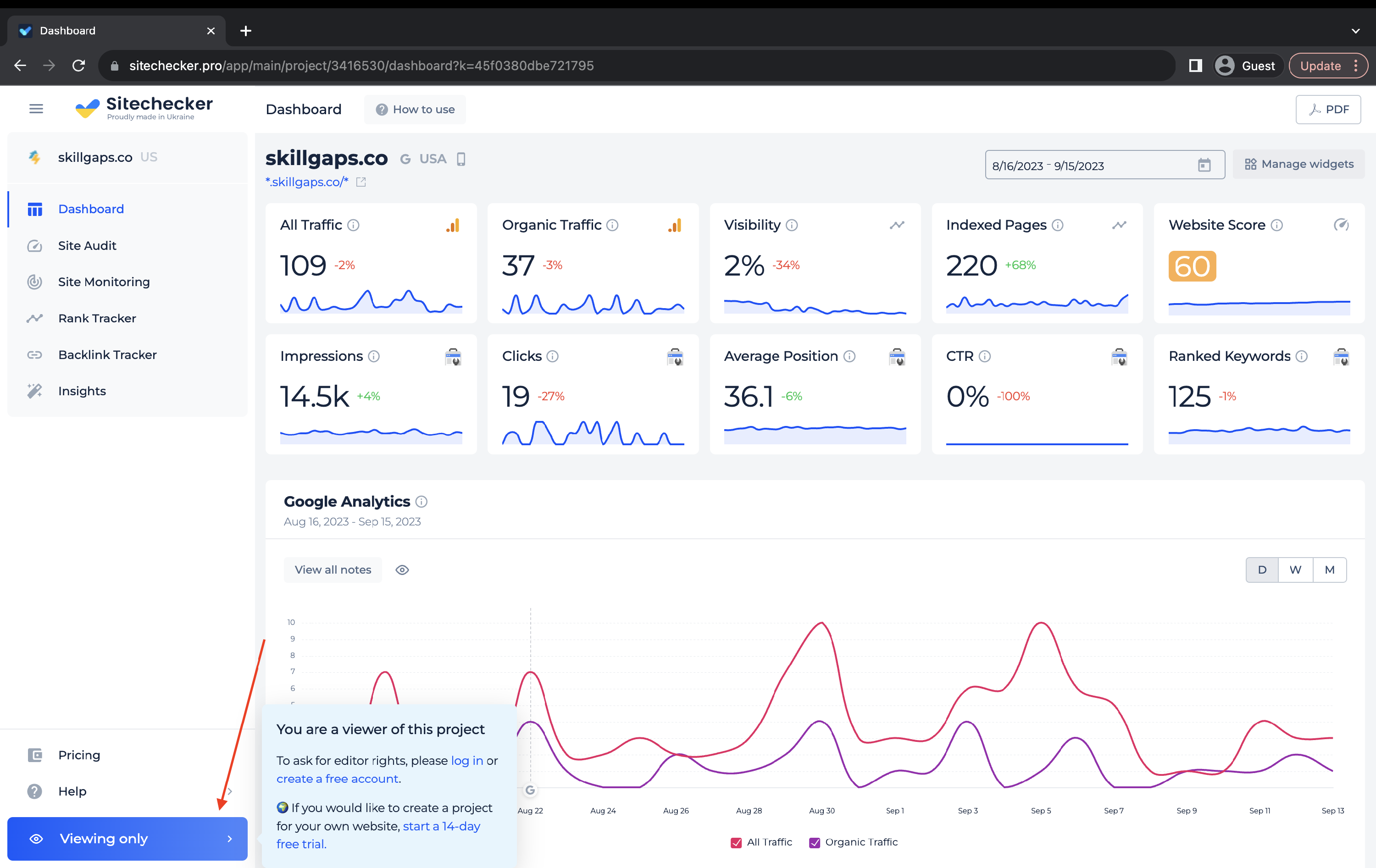This screenshot has height=868, width=1376.
Task: Click create a free account link
Action: (337, 779)
